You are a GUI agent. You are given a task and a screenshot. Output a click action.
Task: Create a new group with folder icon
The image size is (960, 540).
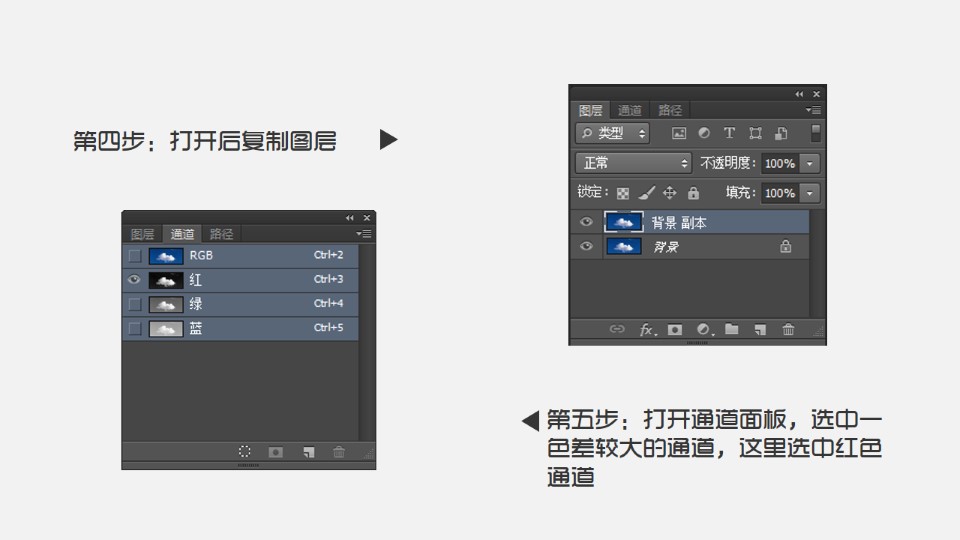pyautogui.click(x=731, y=329)
